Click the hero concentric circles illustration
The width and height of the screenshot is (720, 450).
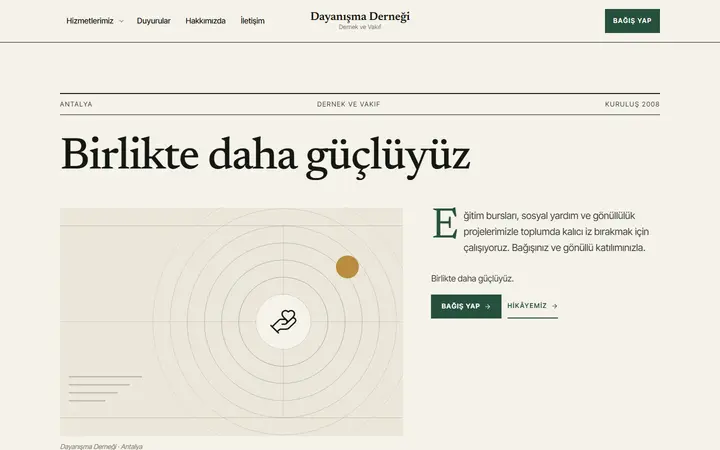tap(231, 321)
